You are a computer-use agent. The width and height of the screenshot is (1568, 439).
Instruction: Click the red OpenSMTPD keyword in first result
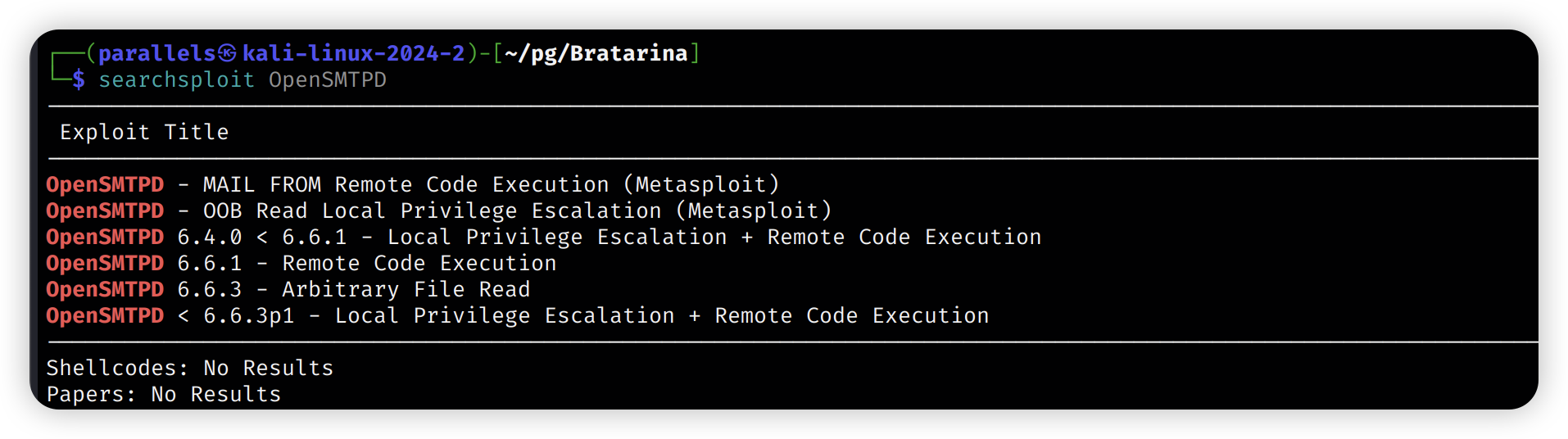click(105, 184)
